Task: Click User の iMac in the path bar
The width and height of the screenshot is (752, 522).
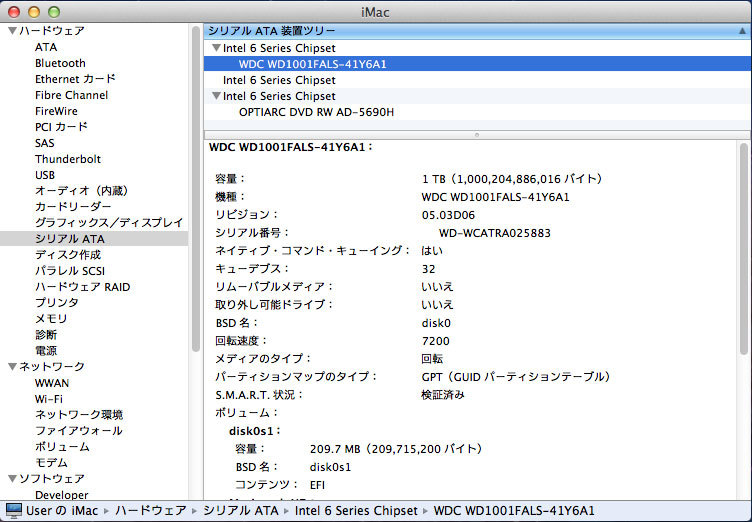Action: pyautogui.click(x=62, y=510)
